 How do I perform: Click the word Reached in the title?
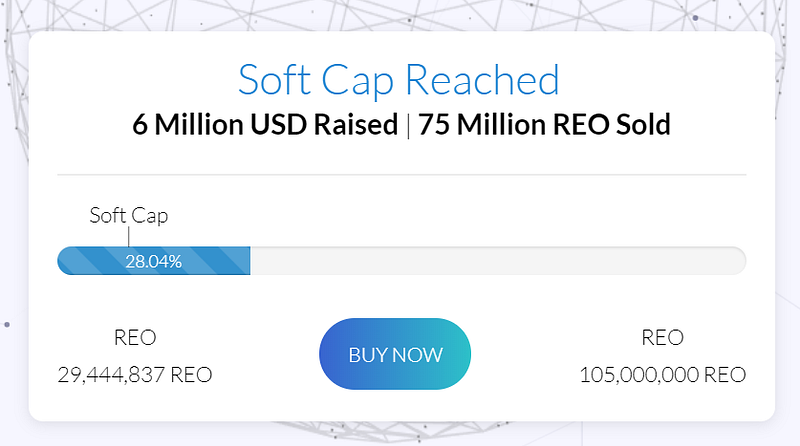point(482,80)
